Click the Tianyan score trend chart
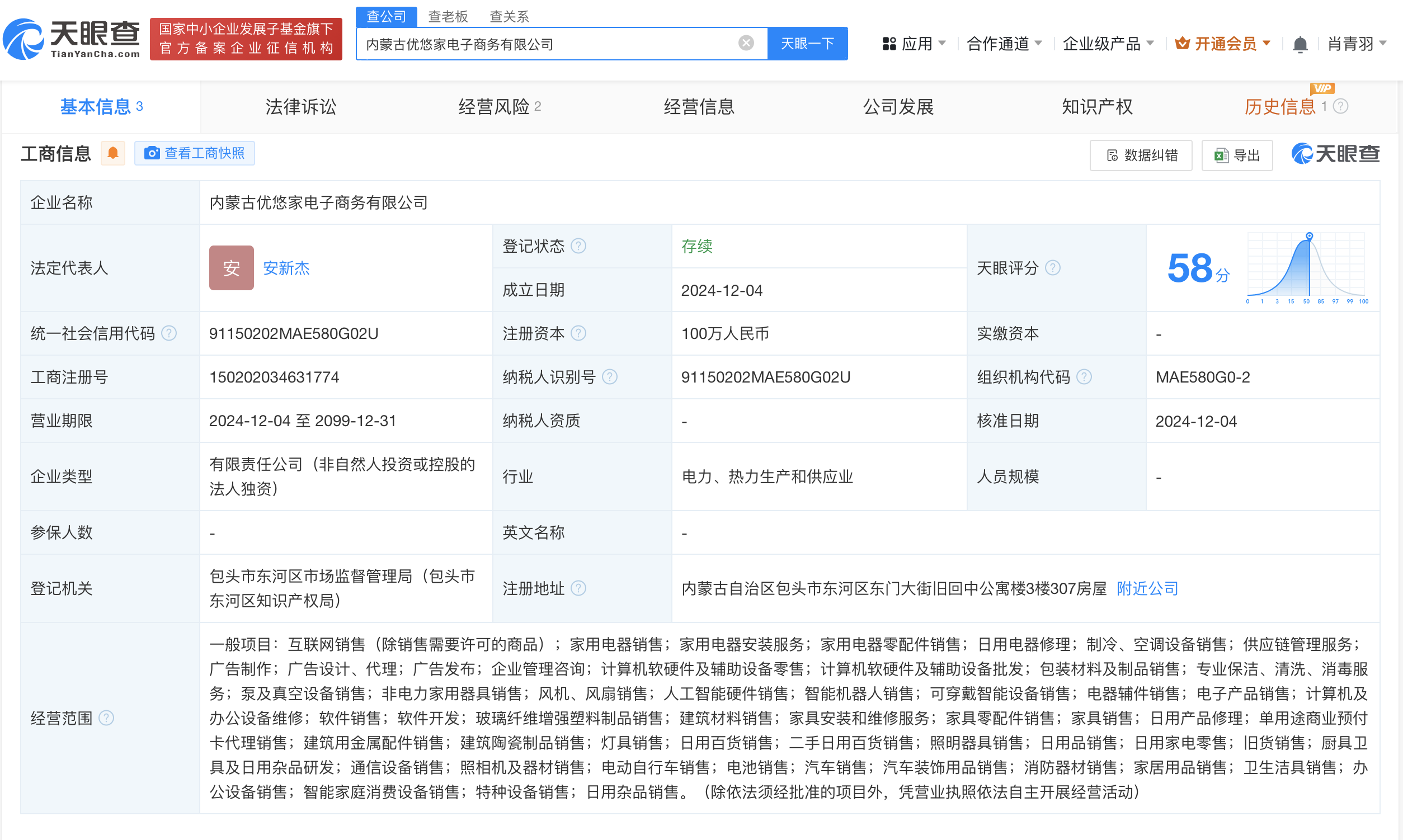Screen dimensions: 1403x840 pos(1306,266)
